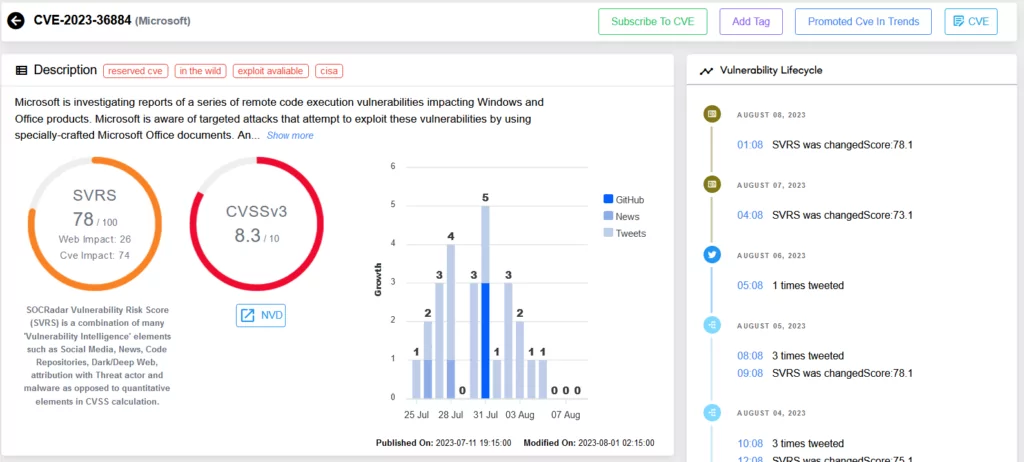Click the 05:08 timestamp on August 06
Image resolution: width=1024 pixels, height=462 pixels.
pyautogui.click(x=750, y=285)
